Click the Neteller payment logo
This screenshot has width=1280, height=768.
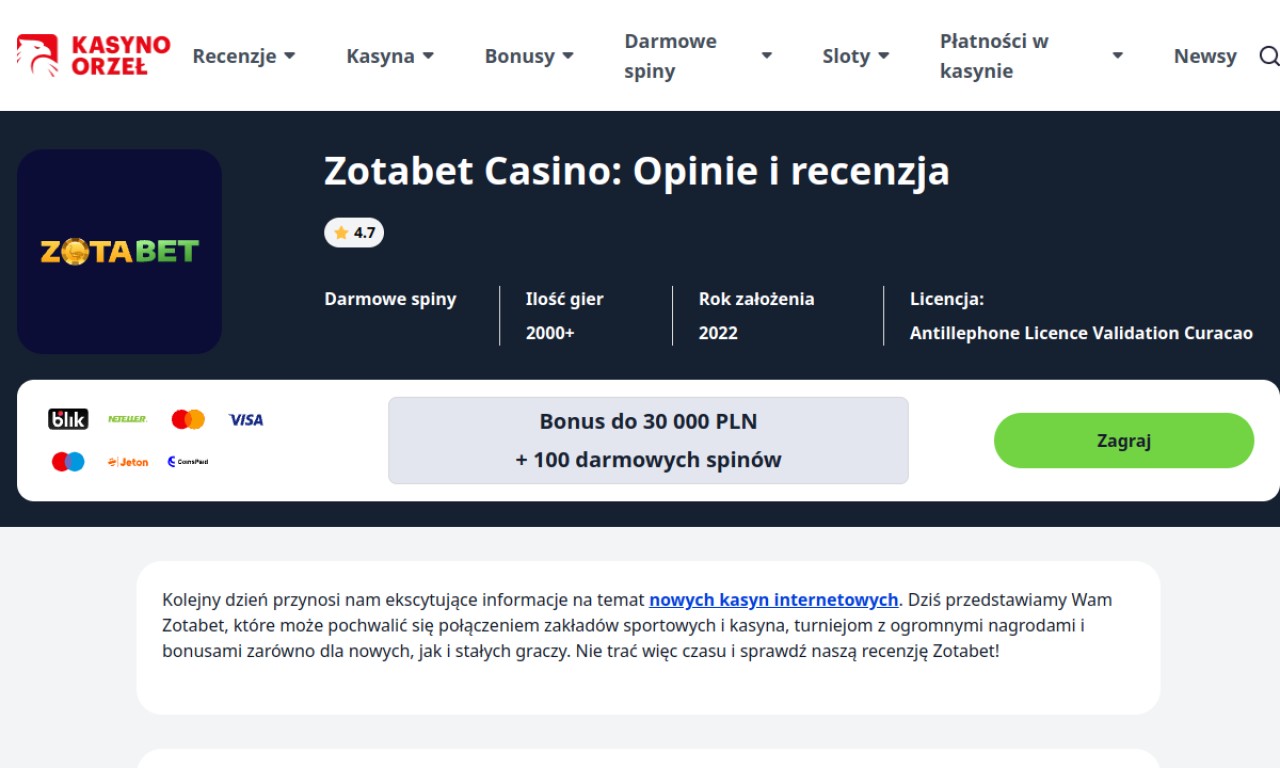tap(127, 420)
